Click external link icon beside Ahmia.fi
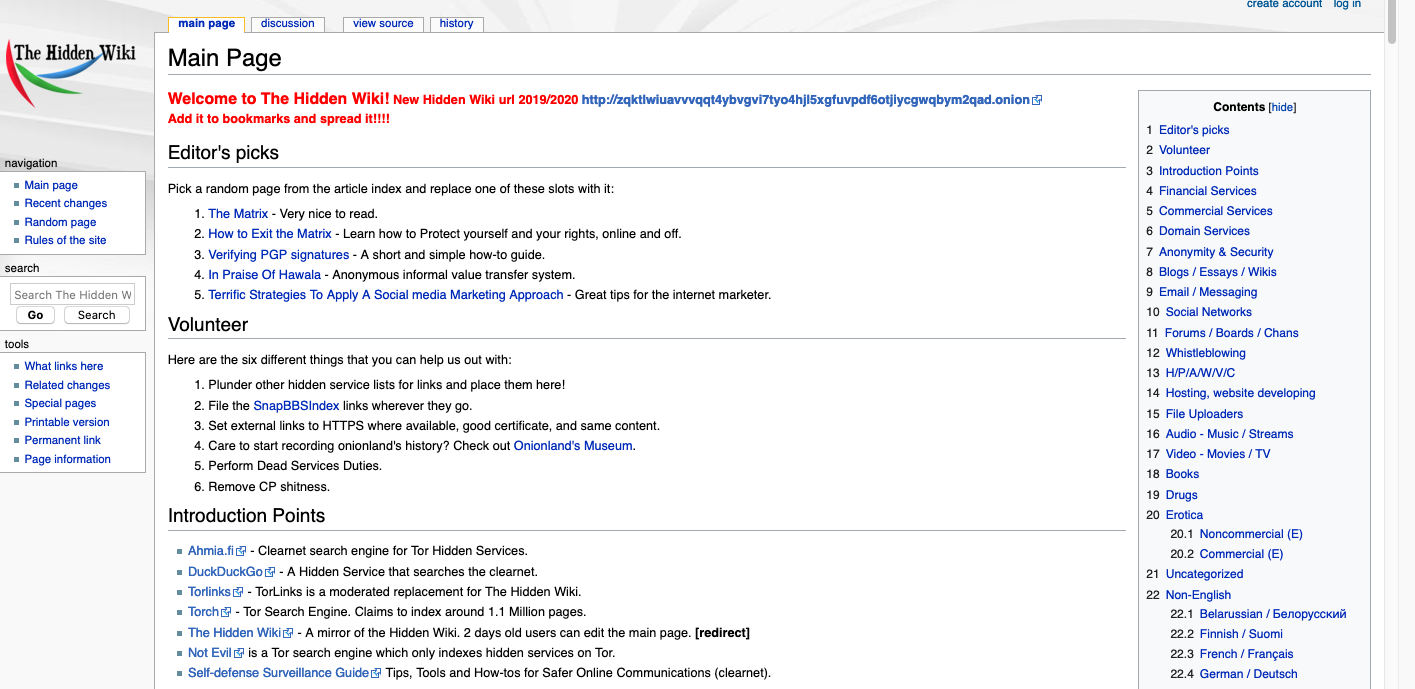1415x689 pixels. pyautogui.click(x=239, y=550)
